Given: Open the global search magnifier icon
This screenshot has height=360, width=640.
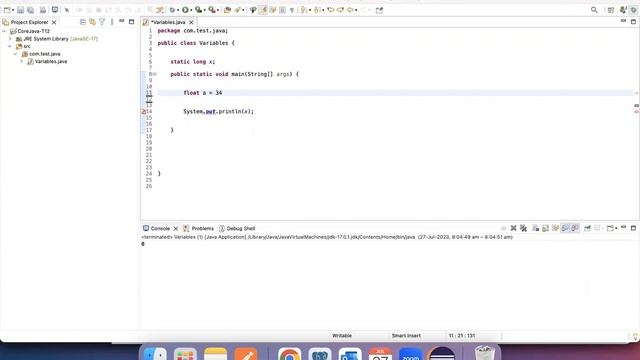Looking at the screenshot, I should [x=594, y=10].
